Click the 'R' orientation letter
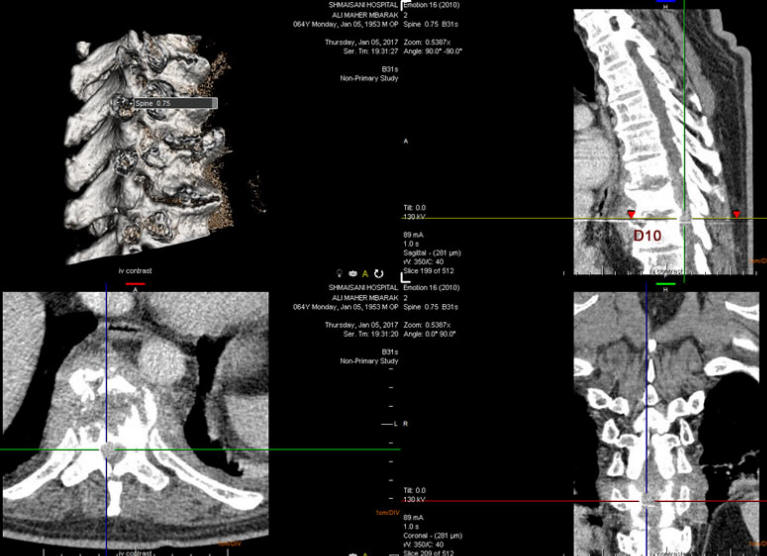This screenshot has width=767, height=556. click(406, 423)
